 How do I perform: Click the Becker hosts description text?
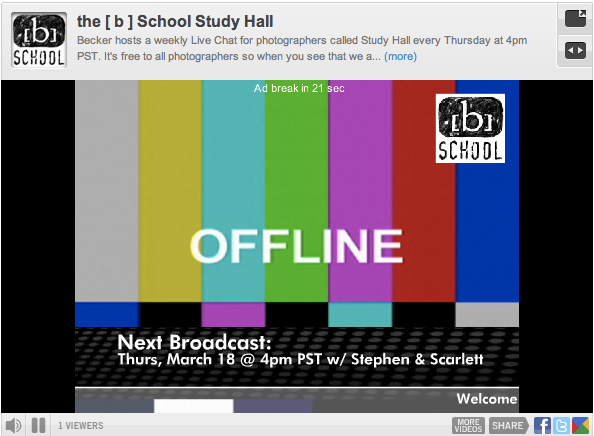pos(302,48)
